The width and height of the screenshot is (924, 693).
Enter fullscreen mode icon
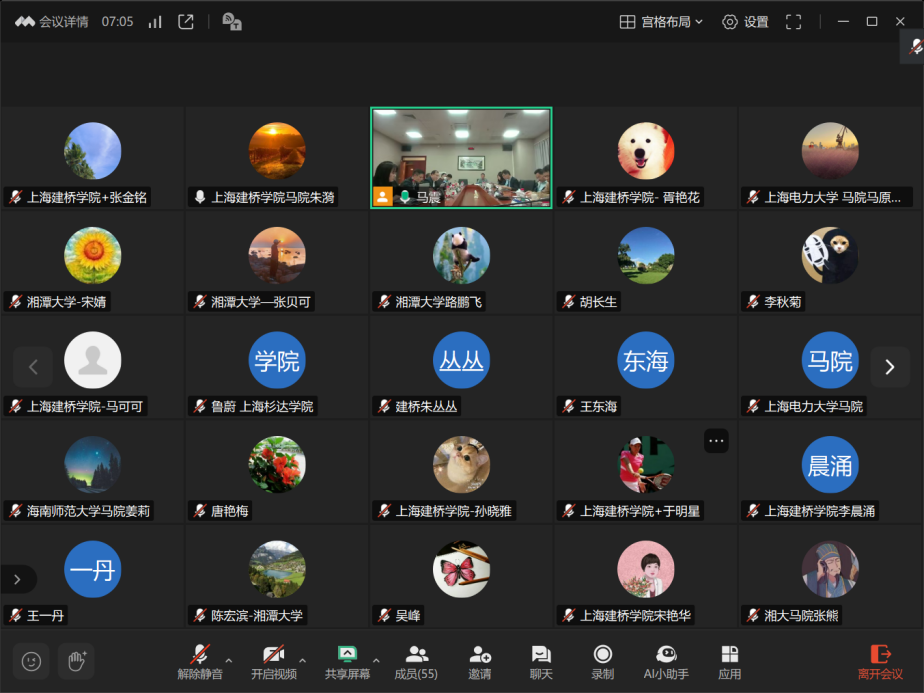coord(793,22)
